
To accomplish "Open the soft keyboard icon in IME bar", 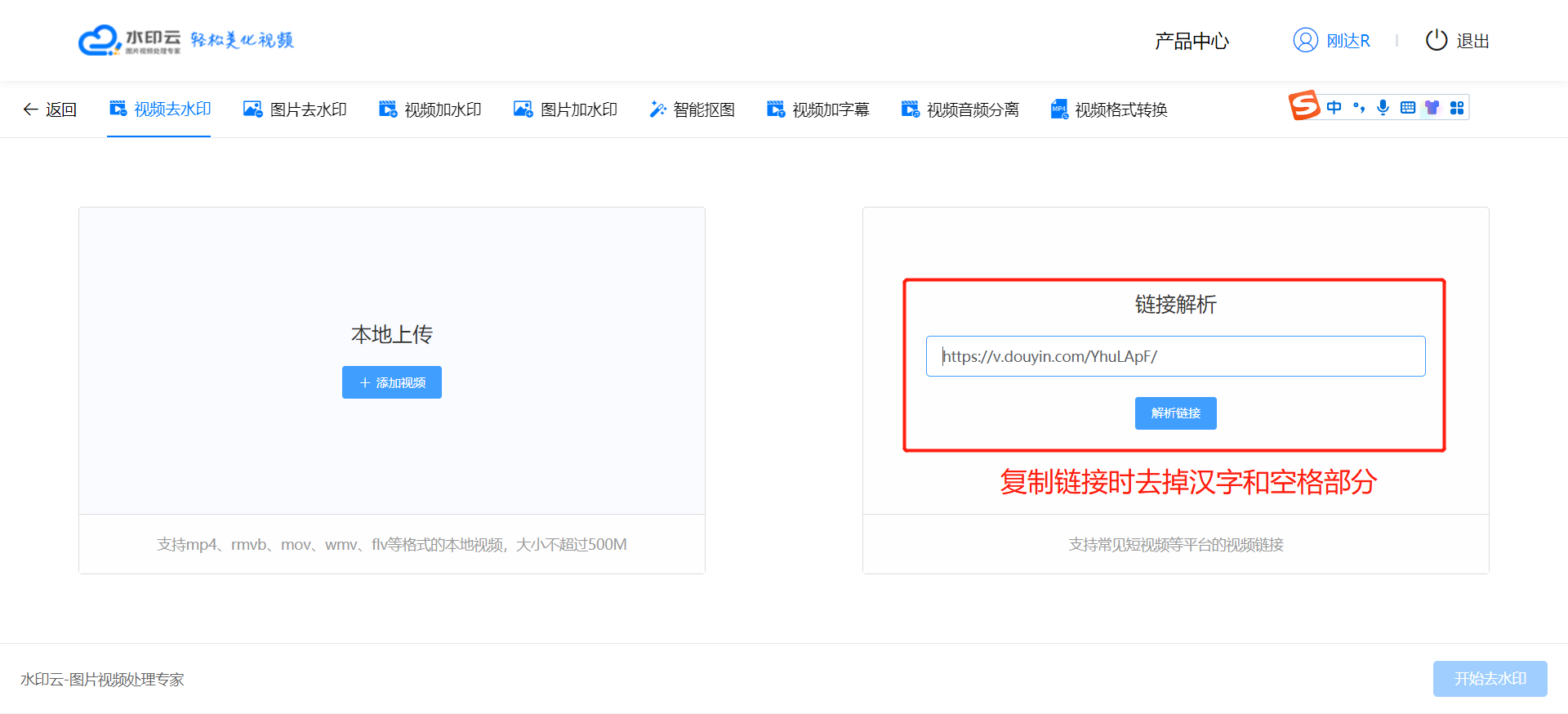I will pos(1407,108).
